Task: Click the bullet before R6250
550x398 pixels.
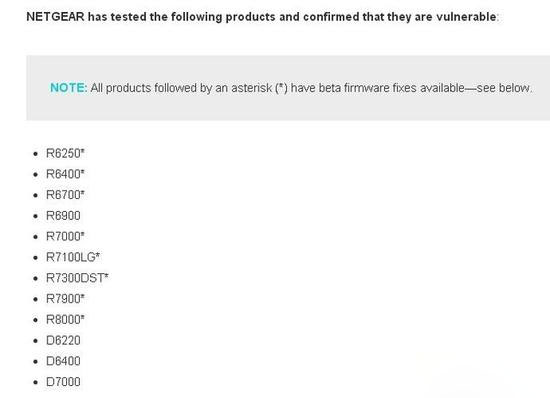Action: (35, 154)
